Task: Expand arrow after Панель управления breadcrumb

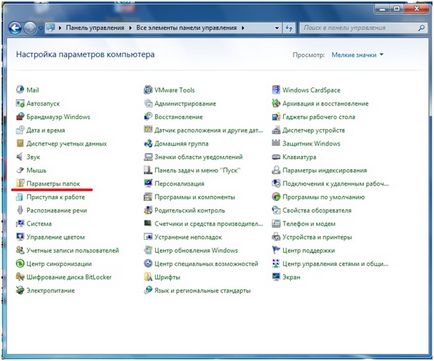Action: point(131,28)
